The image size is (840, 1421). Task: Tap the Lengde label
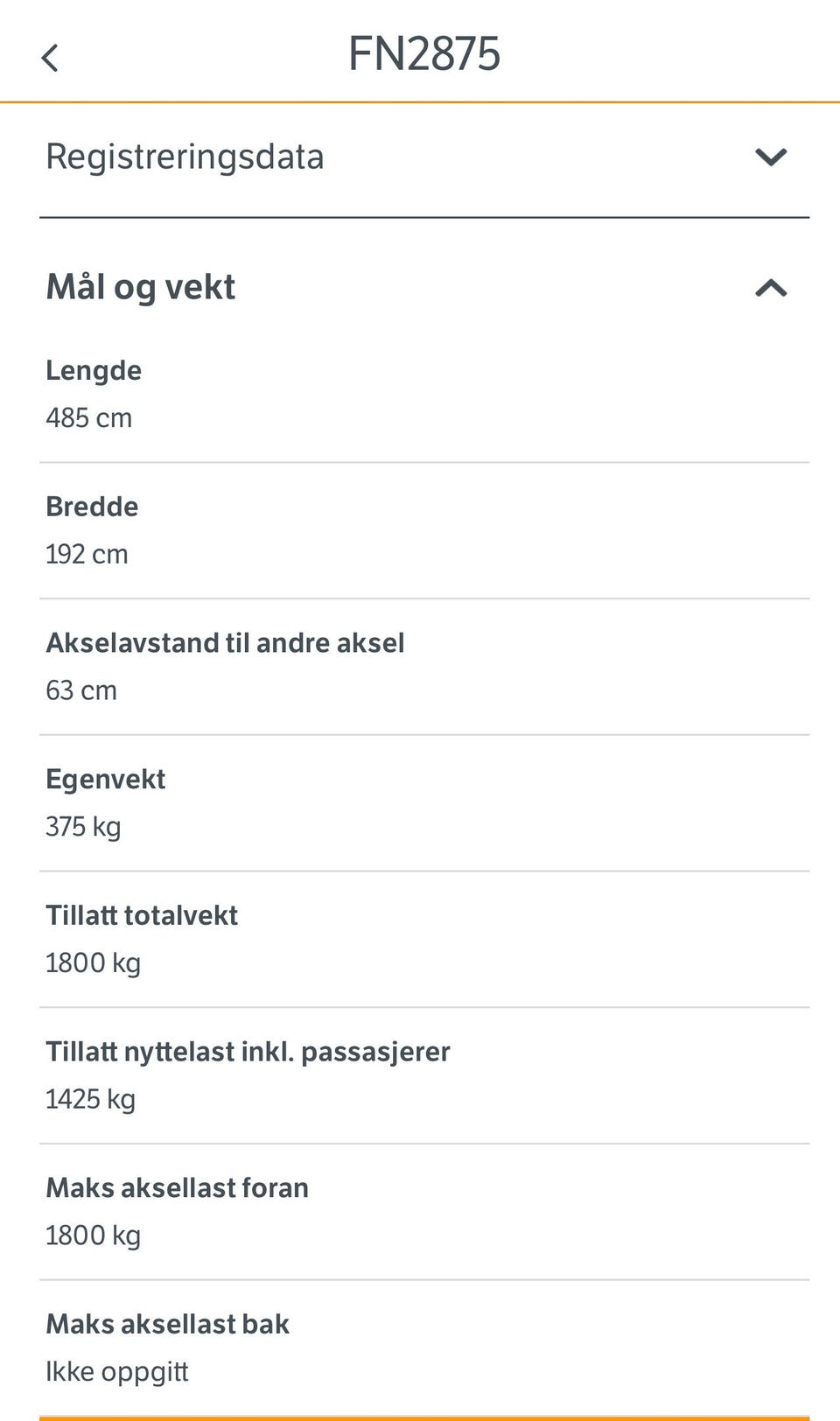(94, 370)
